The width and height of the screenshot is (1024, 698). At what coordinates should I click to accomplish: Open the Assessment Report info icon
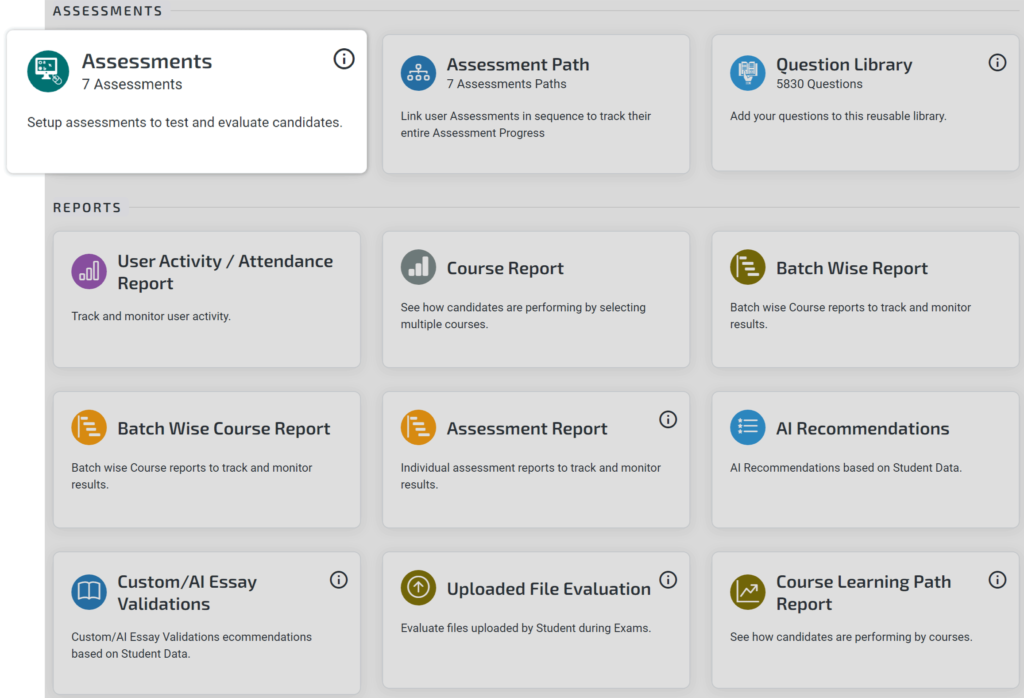click(668, 420)
